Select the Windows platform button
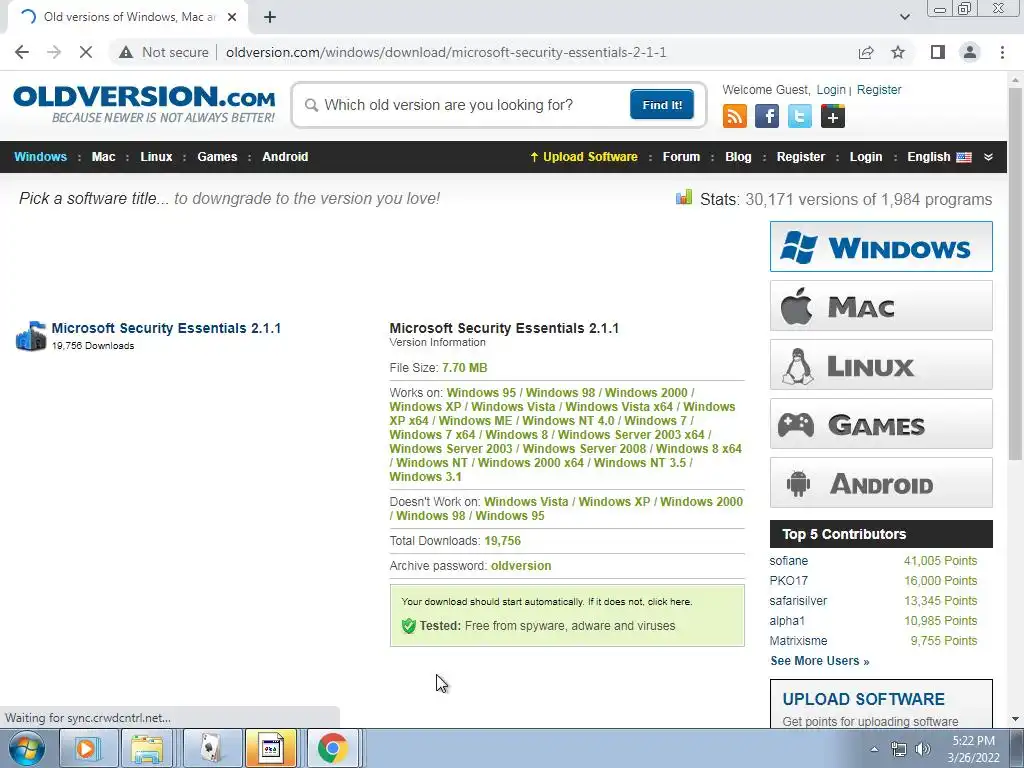 [x=881, y=246]
